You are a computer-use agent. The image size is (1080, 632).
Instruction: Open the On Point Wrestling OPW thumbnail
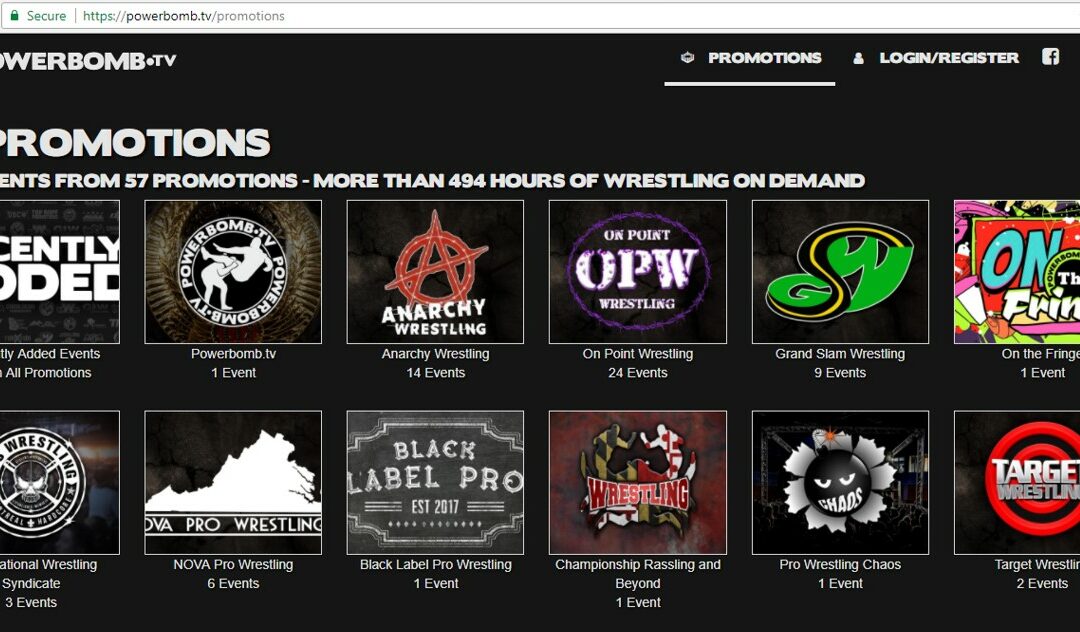click(x=638, y=272)
